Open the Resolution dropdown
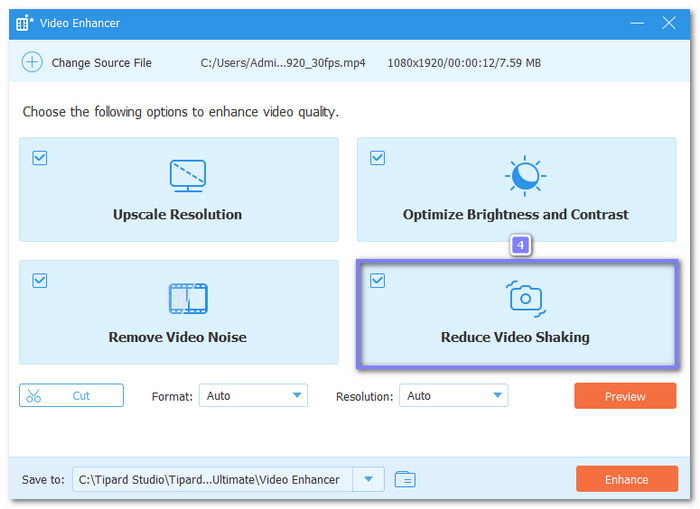This screenshot has width=700, height=509. coord(454,395)
